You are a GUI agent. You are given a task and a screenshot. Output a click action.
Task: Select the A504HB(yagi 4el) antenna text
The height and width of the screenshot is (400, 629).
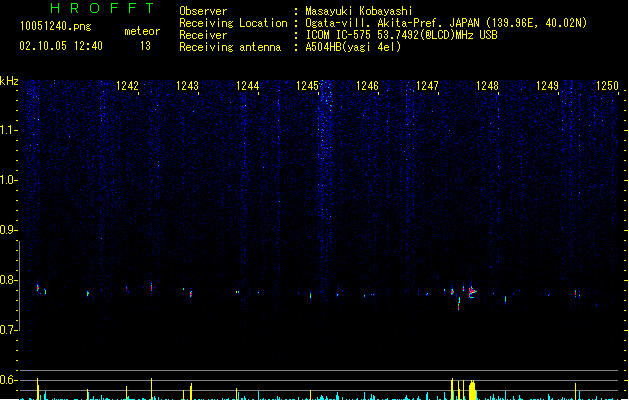tap(353, 47)
